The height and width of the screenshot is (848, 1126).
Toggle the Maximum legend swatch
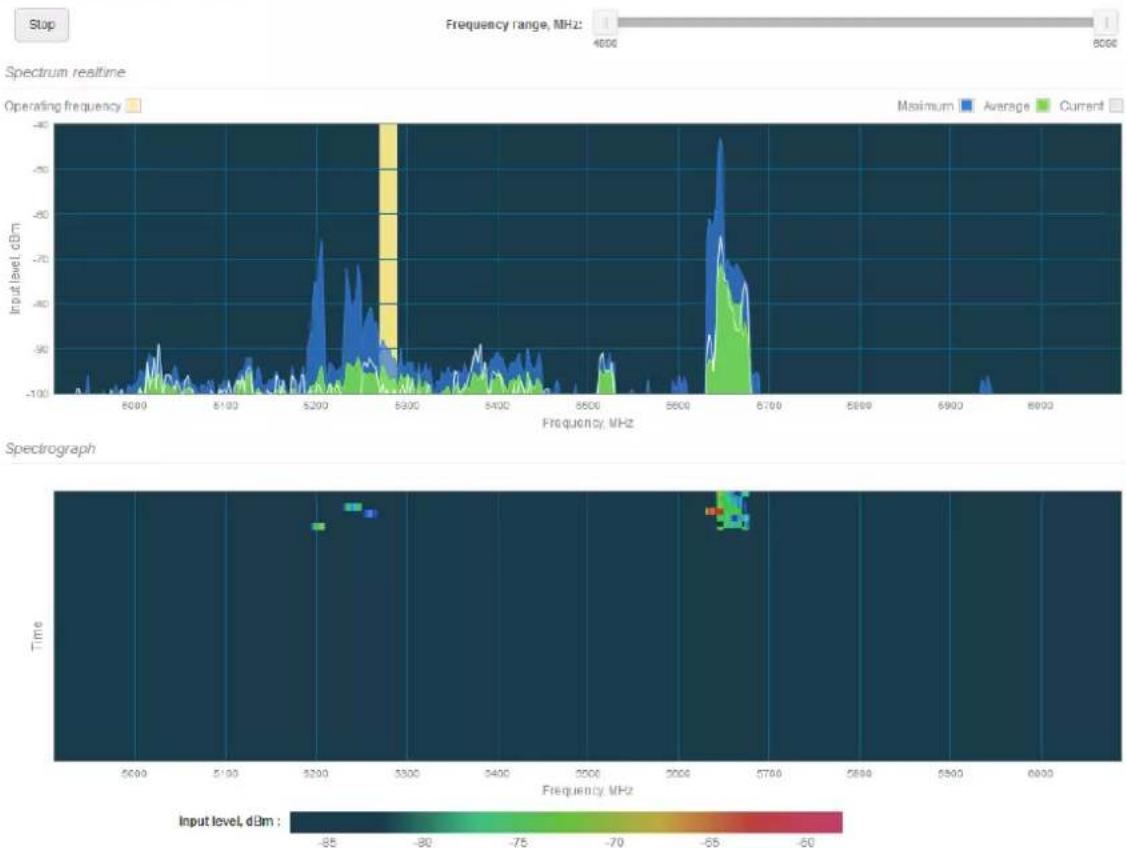pyautogui.click(x=967, y=106)
